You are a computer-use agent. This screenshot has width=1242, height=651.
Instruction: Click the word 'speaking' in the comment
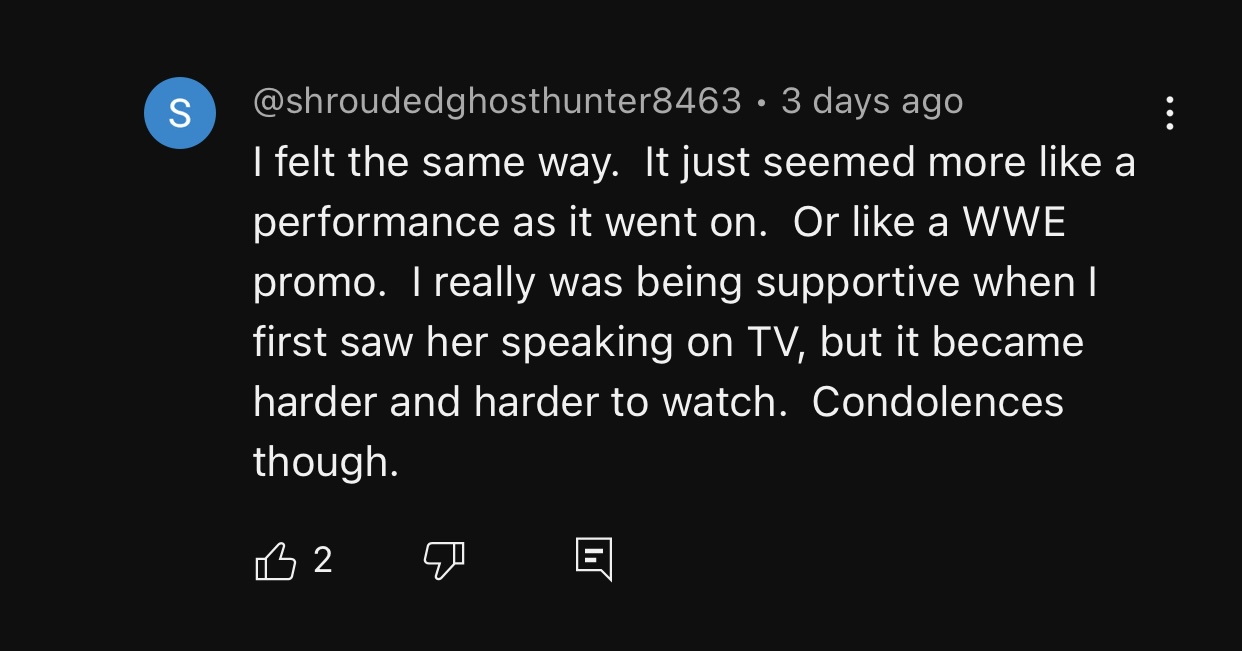point(587,342)
